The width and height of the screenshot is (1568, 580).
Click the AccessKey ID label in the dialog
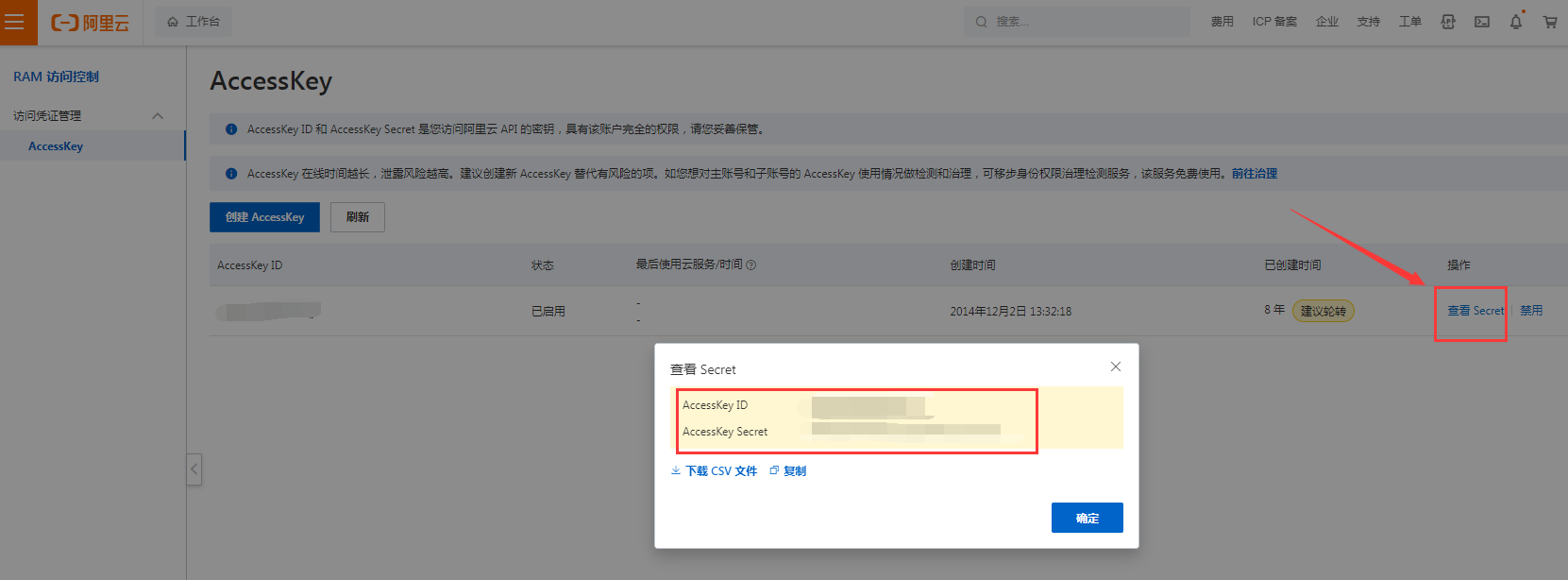715,405
